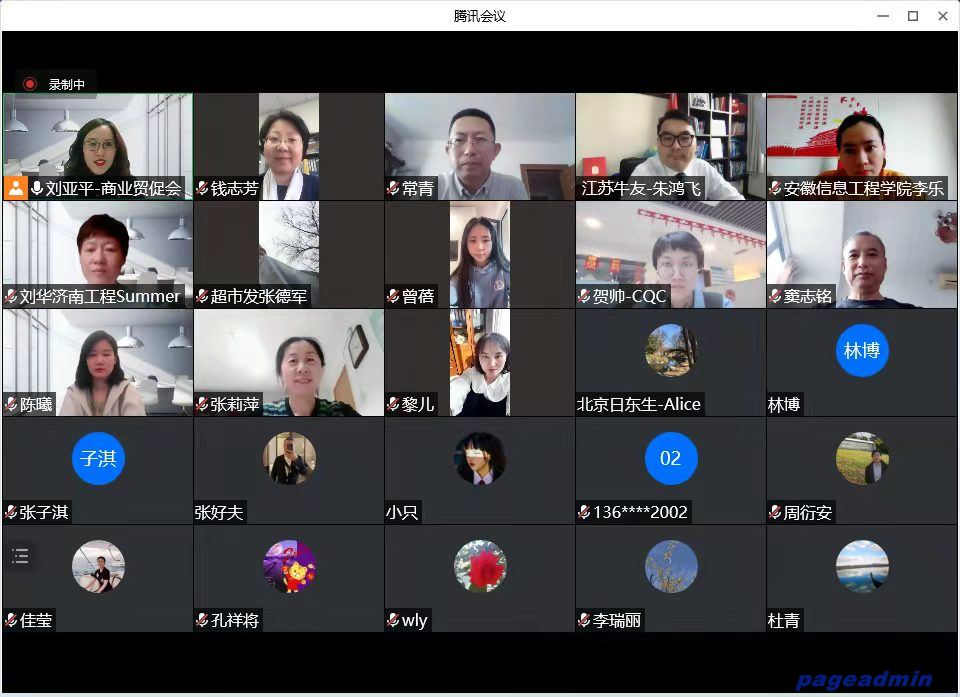Click 李瑞丽 profile avatar
Image resolution: width=960 pixels, height=697 pixels.
(x=671, y=566)
